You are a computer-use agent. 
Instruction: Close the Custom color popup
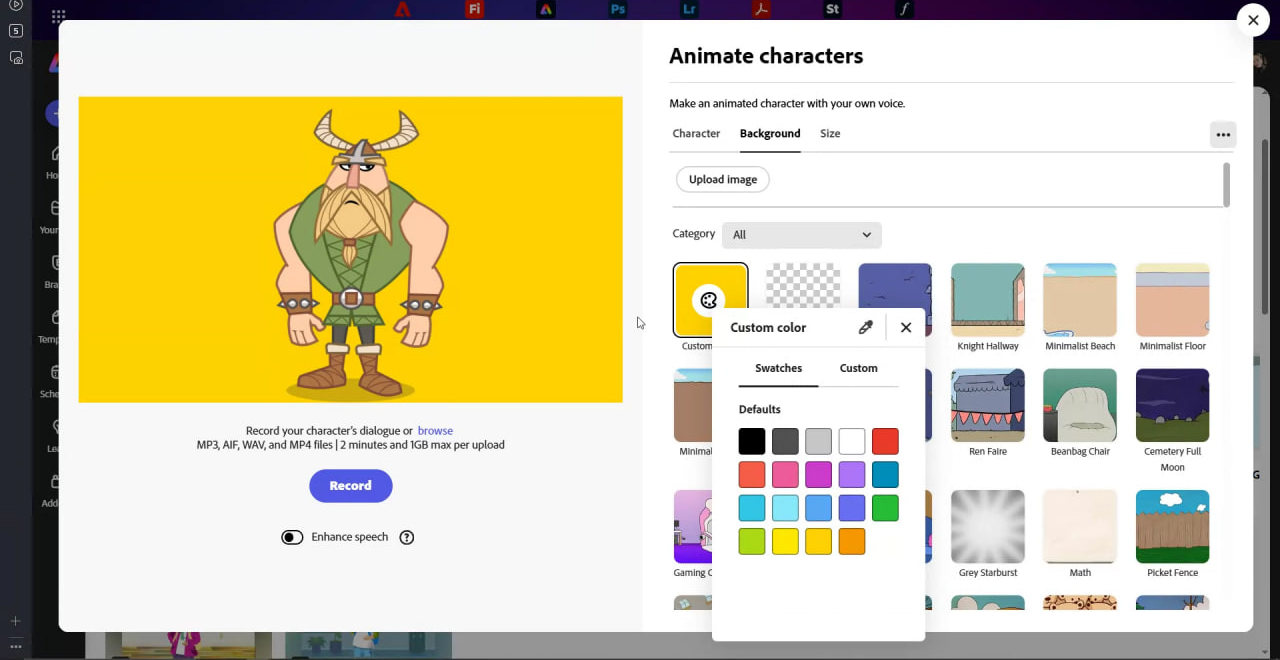(906, 327)
